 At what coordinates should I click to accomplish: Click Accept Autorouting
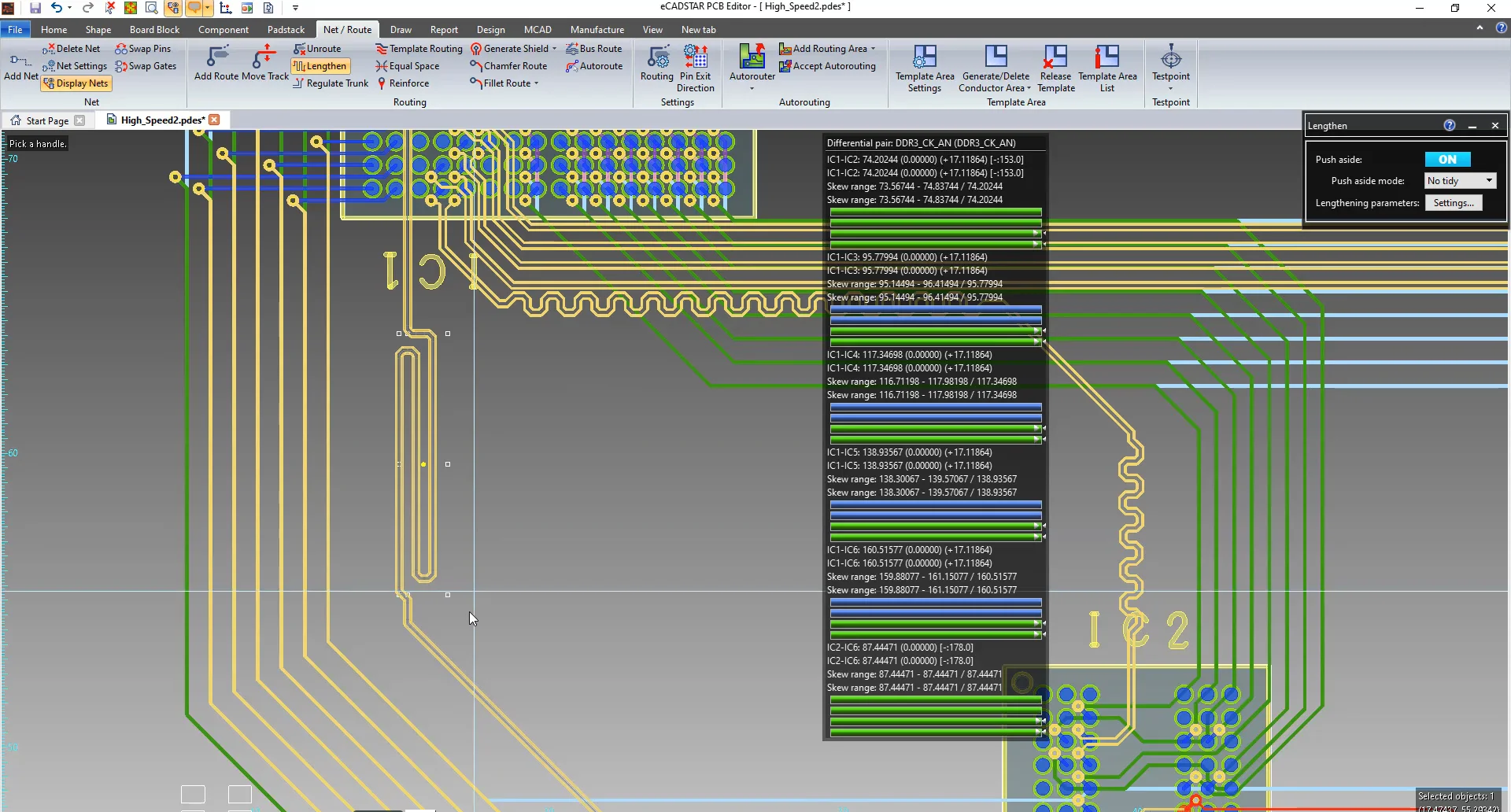[827, 66]
